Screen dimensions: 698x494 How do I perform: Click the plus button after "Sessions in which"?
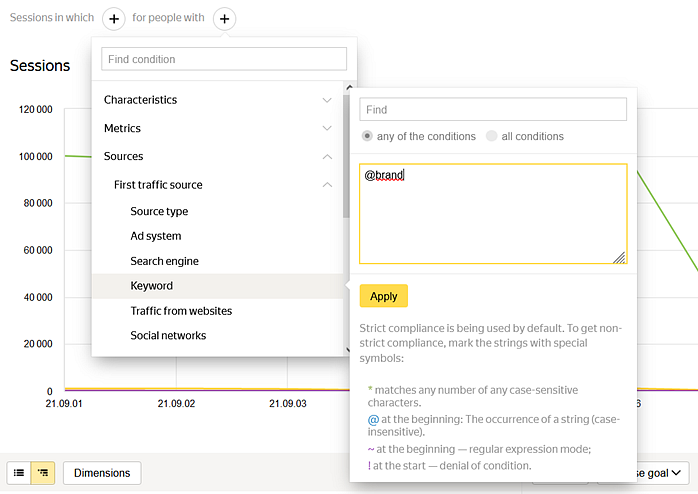114,18
